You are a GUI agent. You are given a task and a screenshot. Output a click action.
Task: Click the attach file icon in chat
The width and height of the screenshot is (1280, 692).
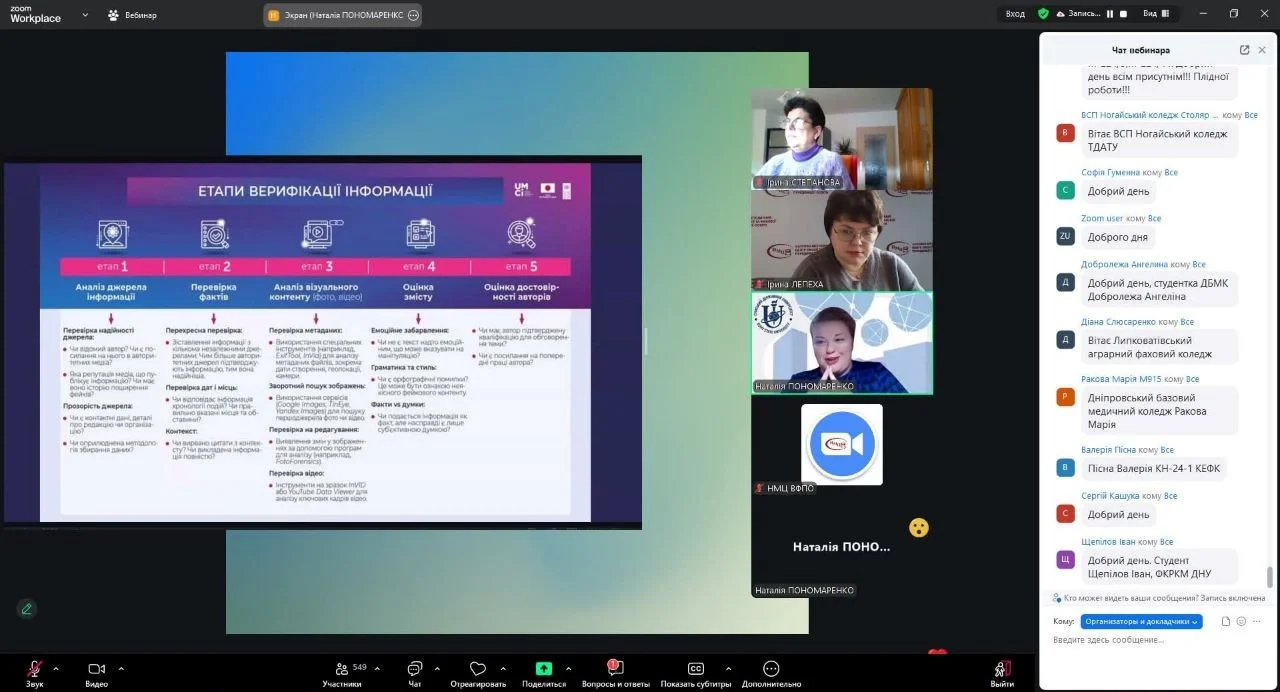tap(1226, 621)
